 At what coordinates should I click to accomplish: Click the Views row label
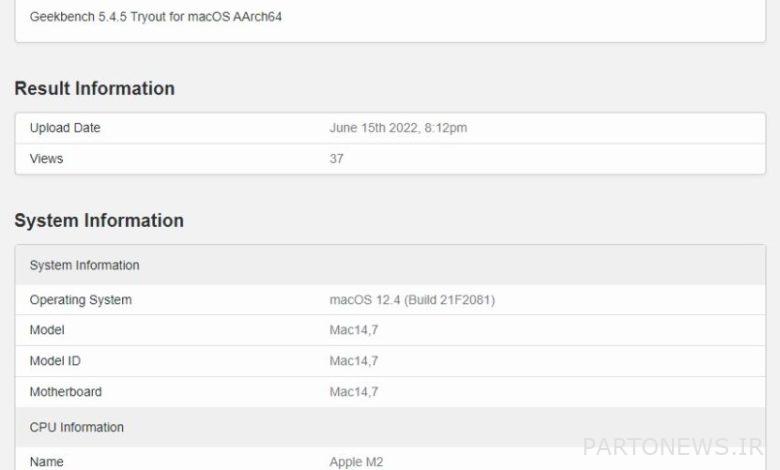pyautogui.click(x=46, y=159)
